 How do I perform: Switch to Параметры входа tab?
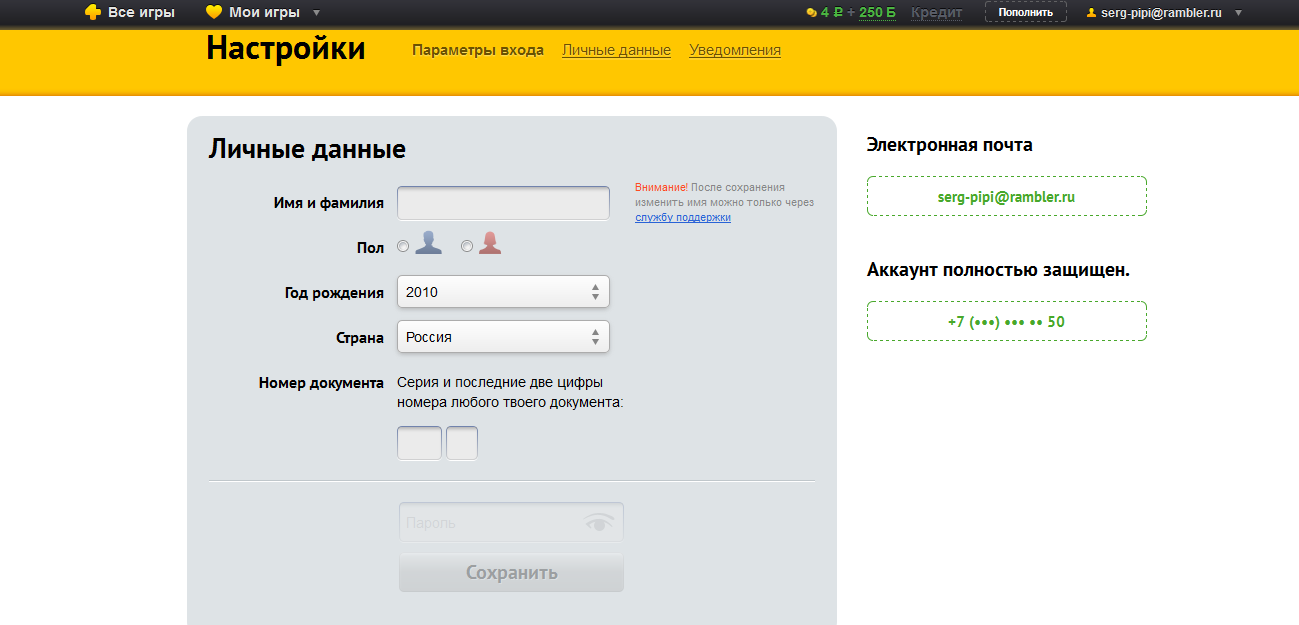478,50
